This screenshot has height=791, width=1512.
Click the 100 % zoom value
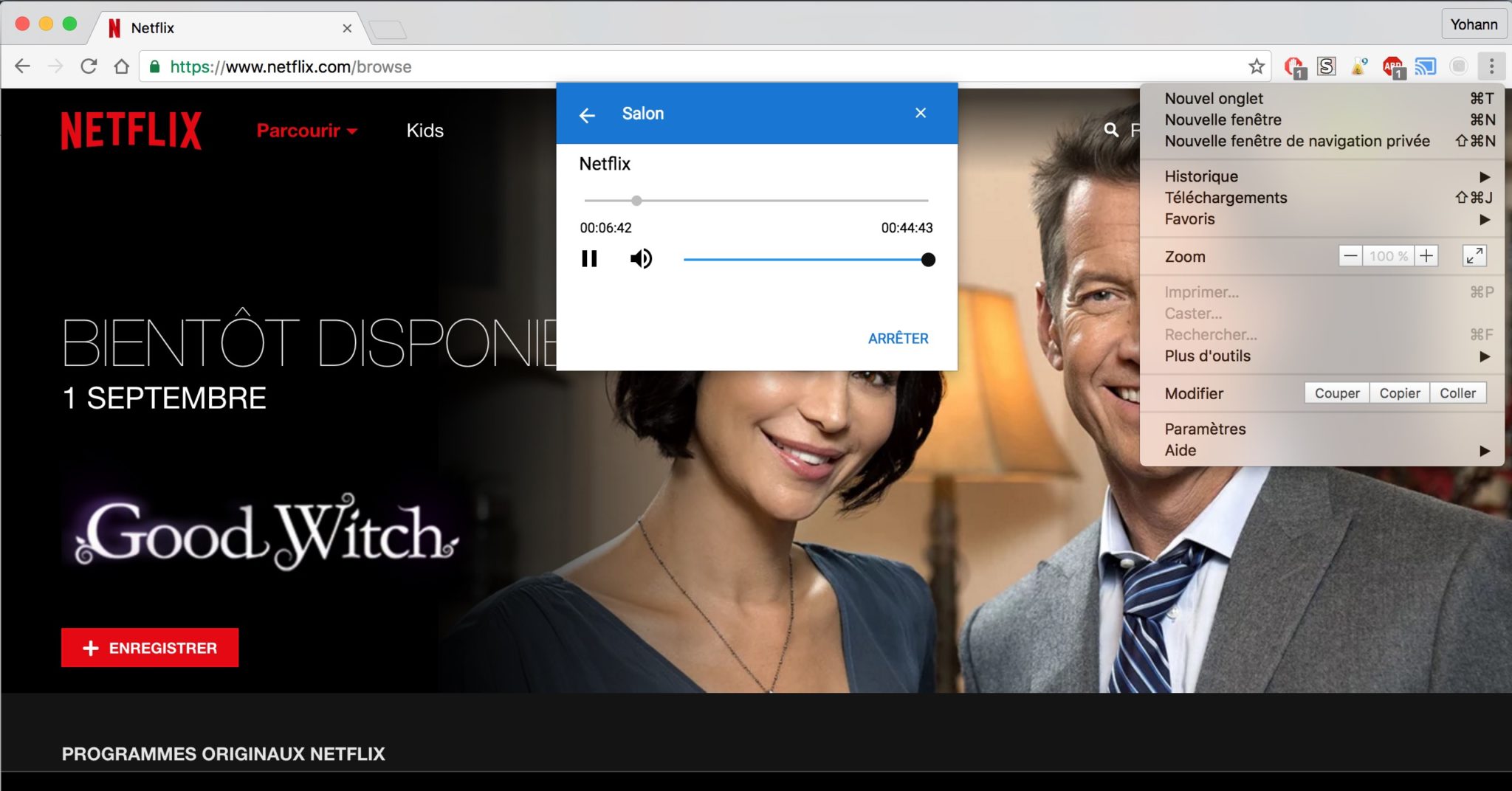click(1389, 256)
